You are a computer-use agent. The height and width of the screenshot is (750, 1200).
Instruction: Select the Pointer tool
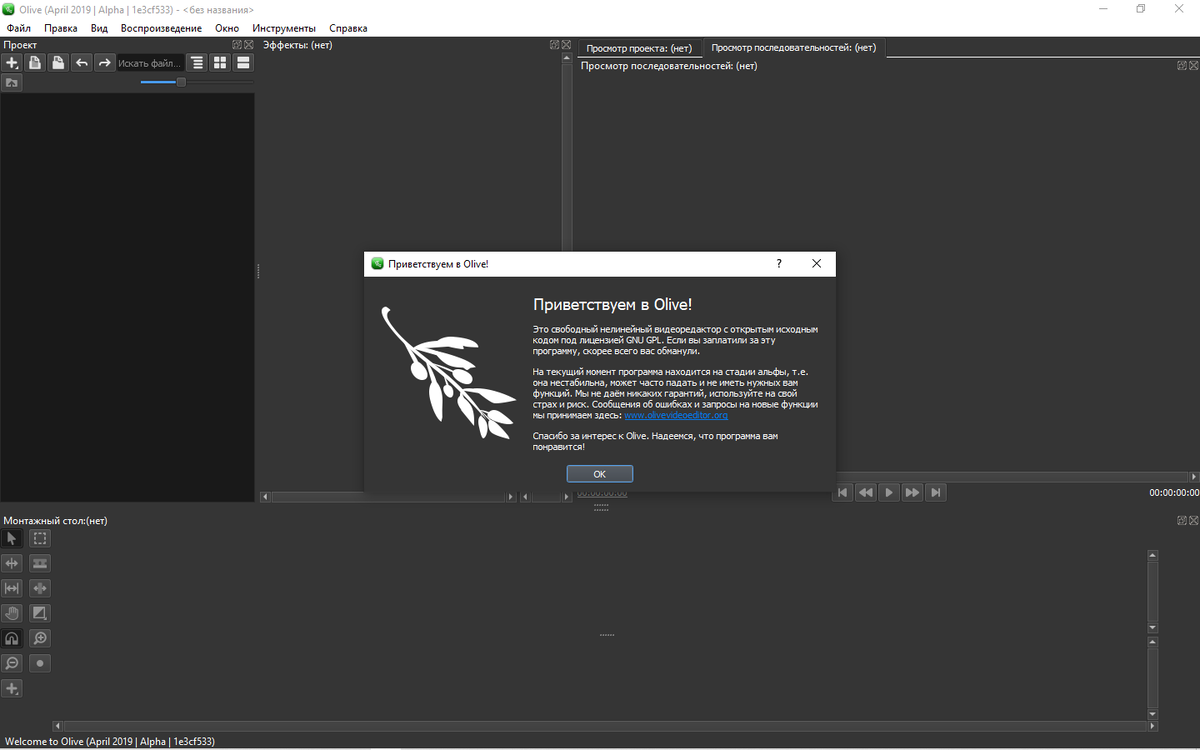[12, 539]
